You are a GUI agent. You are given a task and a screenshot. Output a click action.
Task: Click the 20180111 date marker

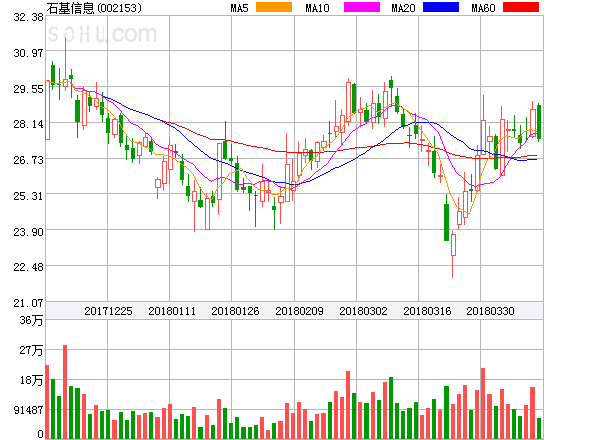tap(172, 311)
